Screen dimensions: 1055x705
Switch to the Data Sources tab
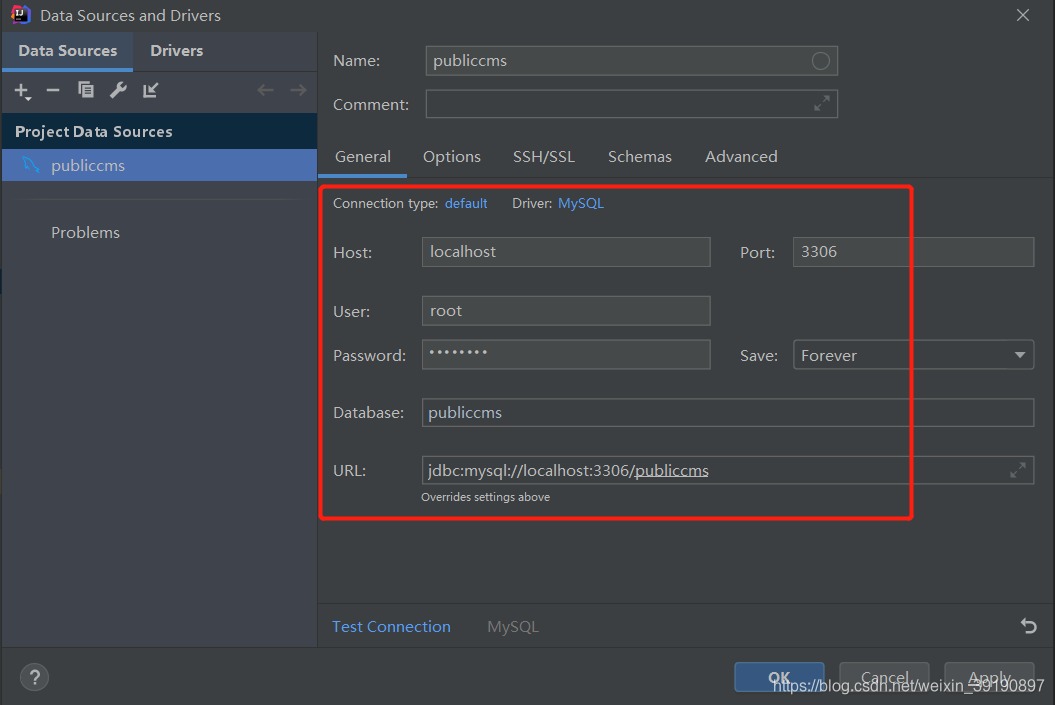67,51
